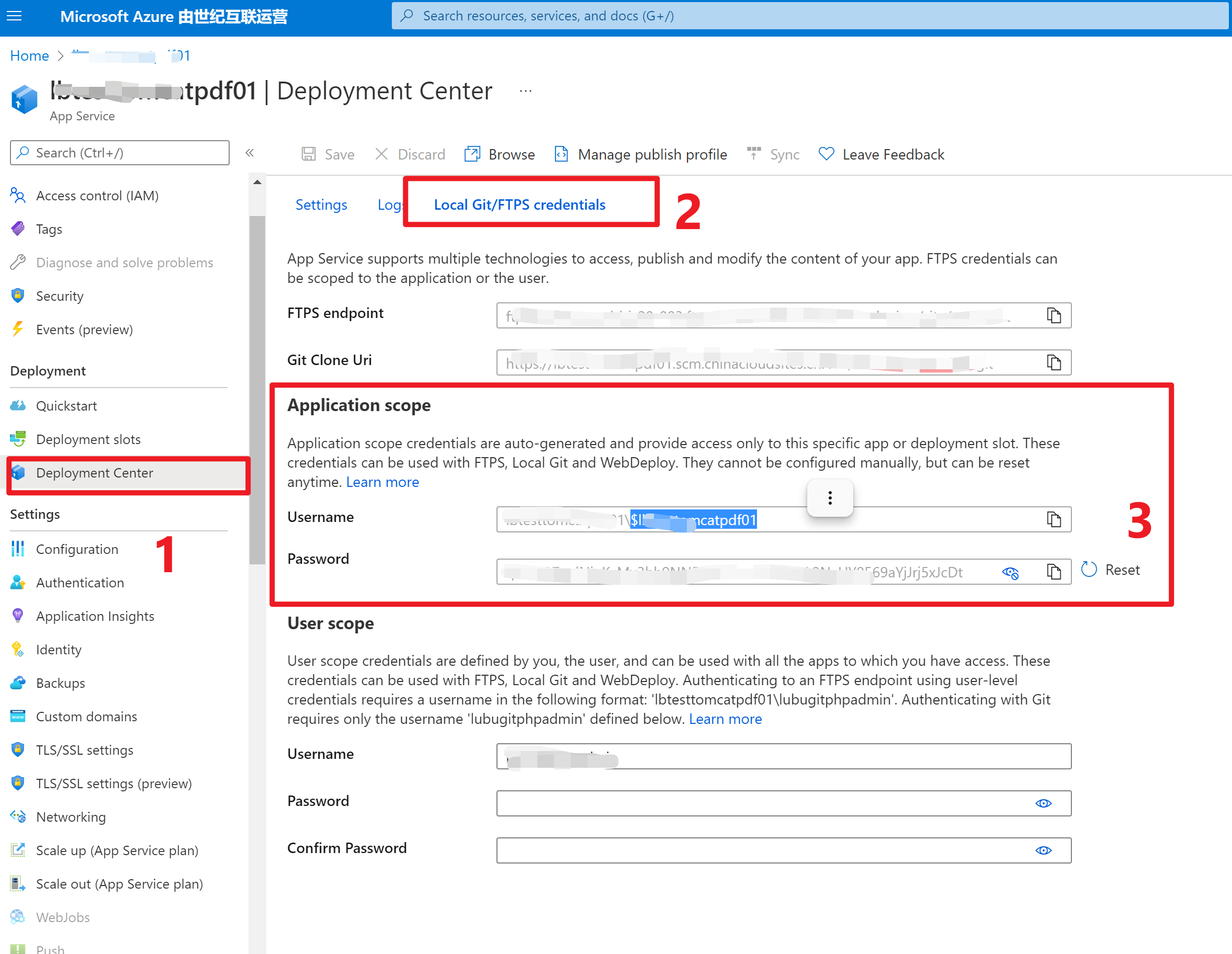Switch to the Settings tab
The width and height of the screenshot is (1232, 954).
click(321, 205)
